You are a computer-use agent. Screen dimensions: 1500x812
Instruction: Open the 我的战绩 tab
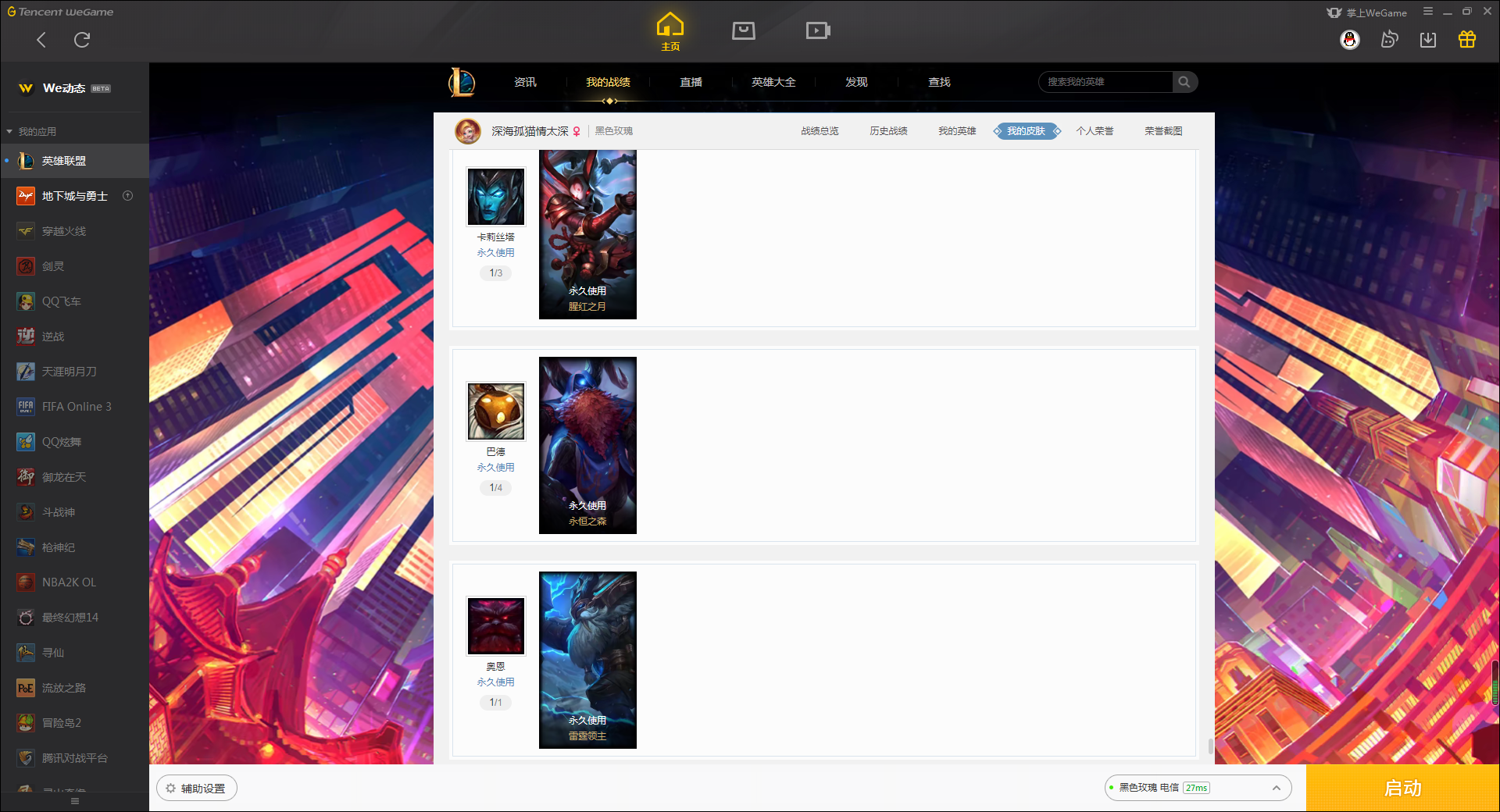coord(608,82)
